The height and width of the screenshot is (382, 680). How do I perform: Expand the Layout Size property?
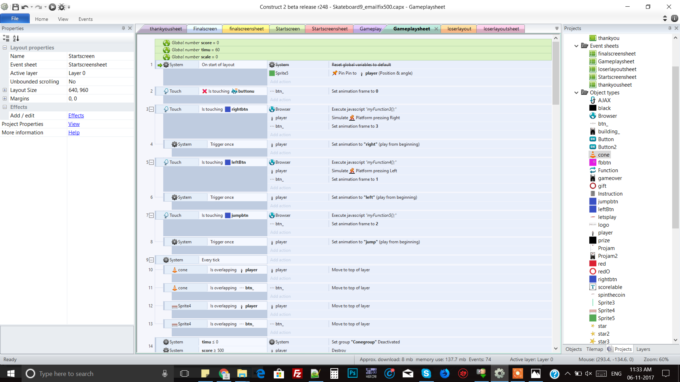pos(5,90)
